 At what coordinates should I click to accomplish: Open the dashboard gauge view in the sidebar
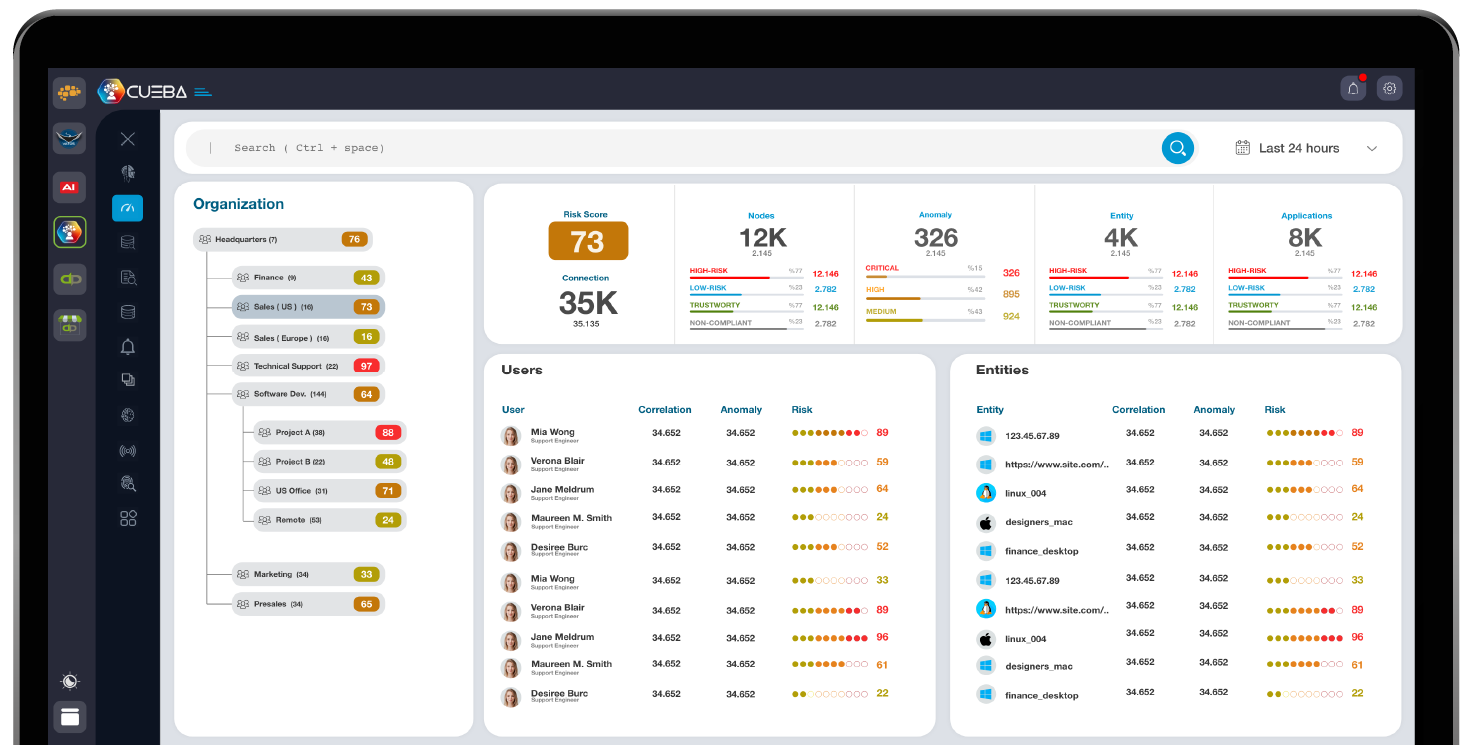tap(127, 207)
